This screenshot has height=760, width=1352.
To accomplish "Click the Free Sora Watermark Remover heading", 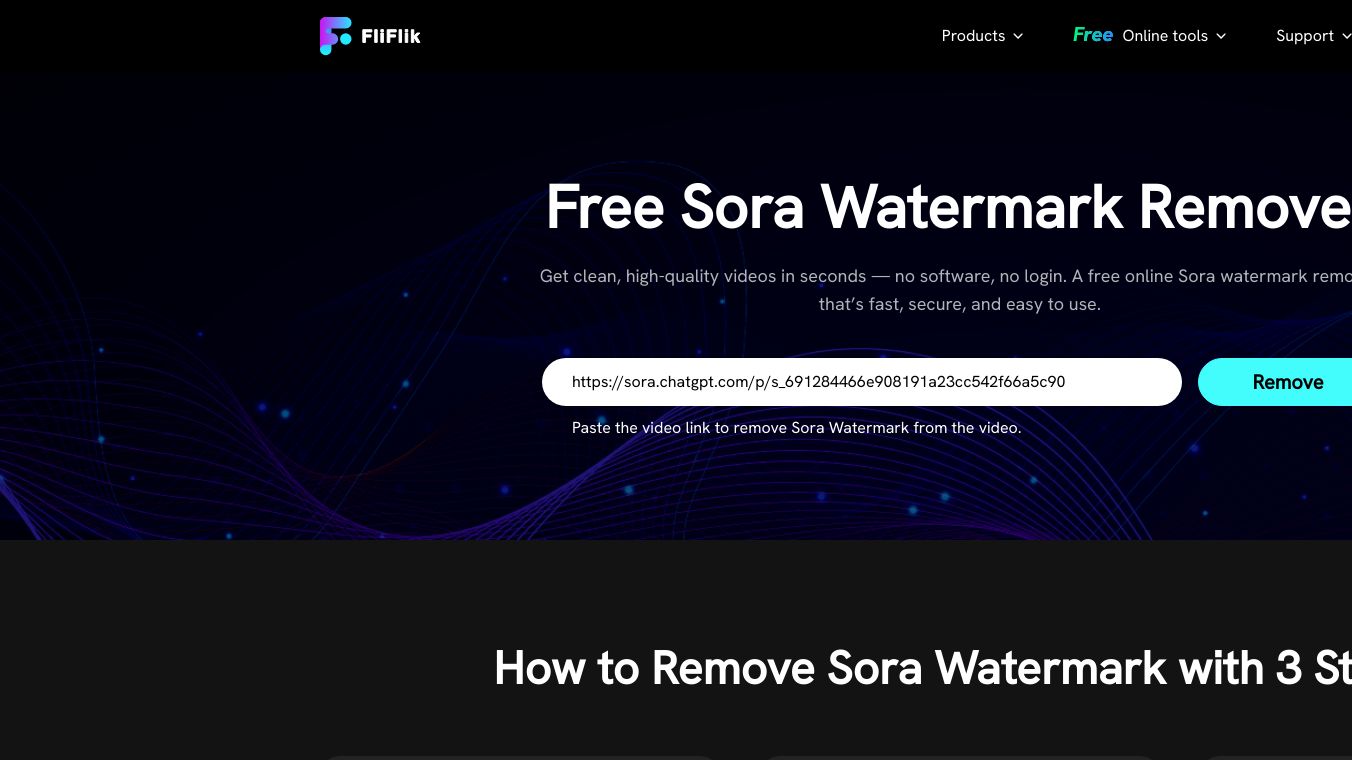I will (948, 207).
